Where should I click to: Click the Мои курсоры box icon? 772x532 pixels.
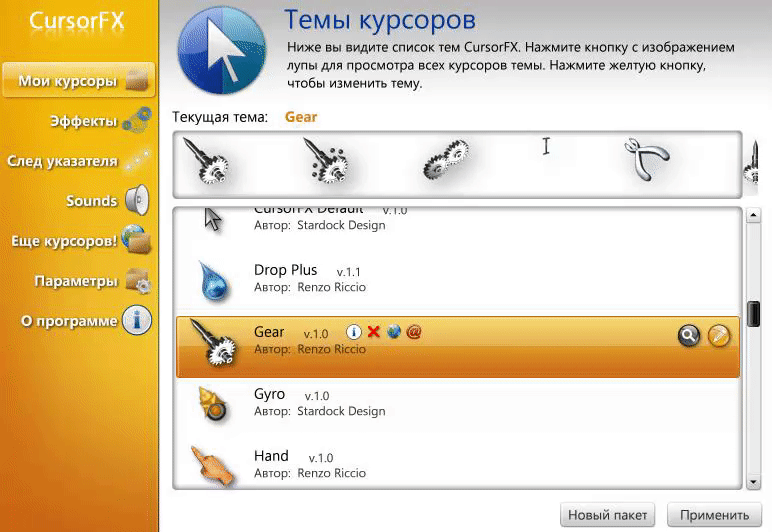click(x=137, y=81)
